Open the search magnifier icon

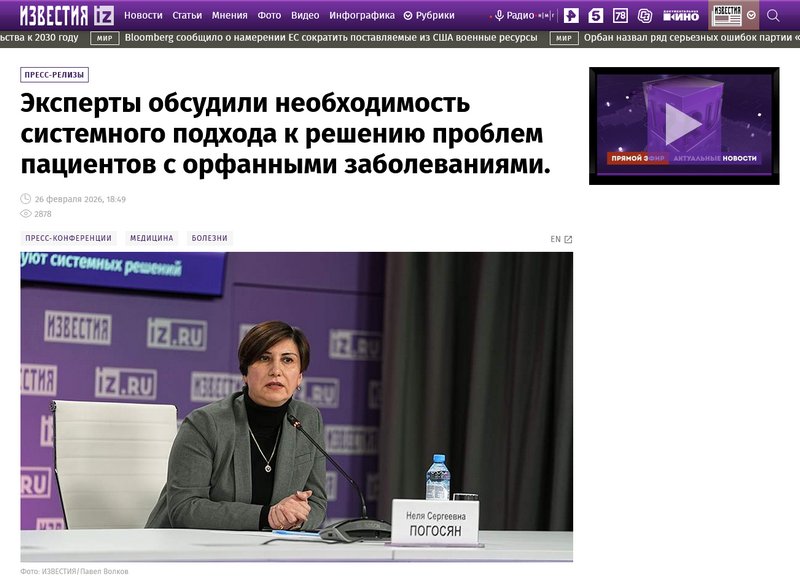(x=773, y=16)
